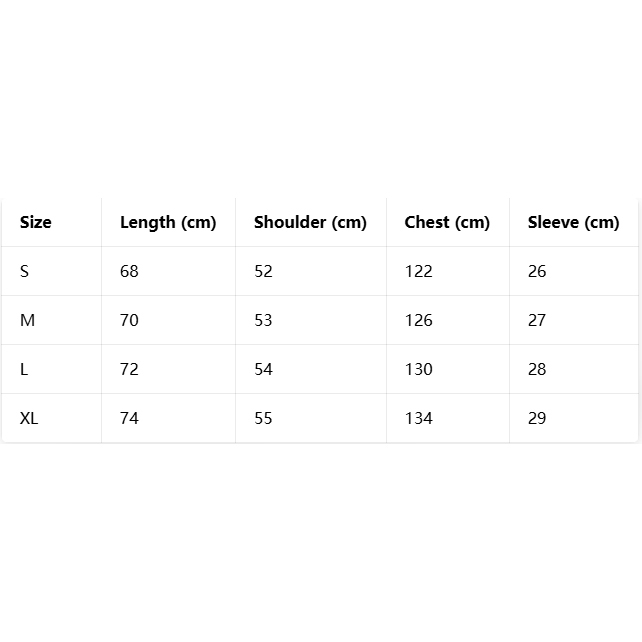Click the Chest (cm) column header
The height and width of the screenshot is (642, 642).
(447, 222)
